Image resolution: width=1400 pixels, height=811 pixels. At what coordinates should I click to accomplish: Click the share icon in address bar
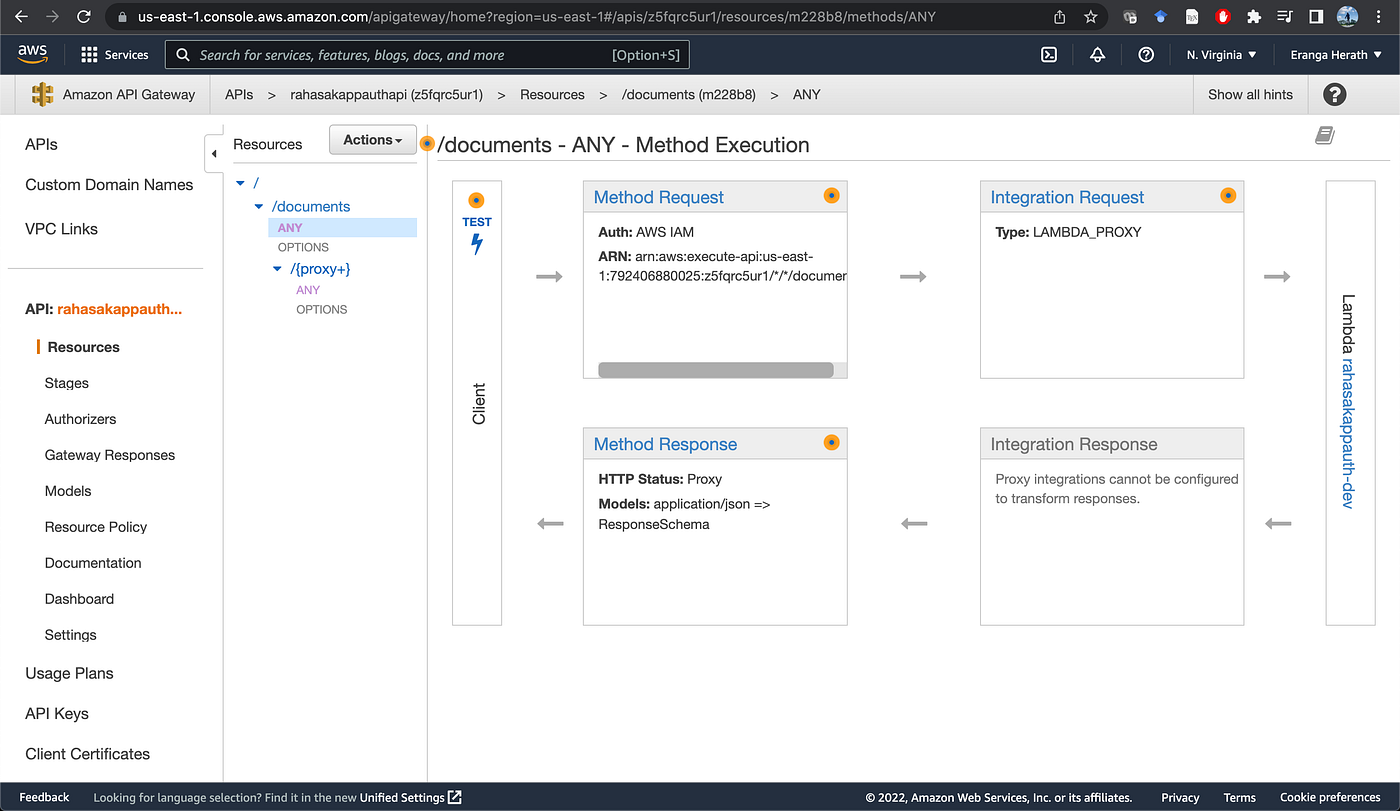pos(1060,17)
